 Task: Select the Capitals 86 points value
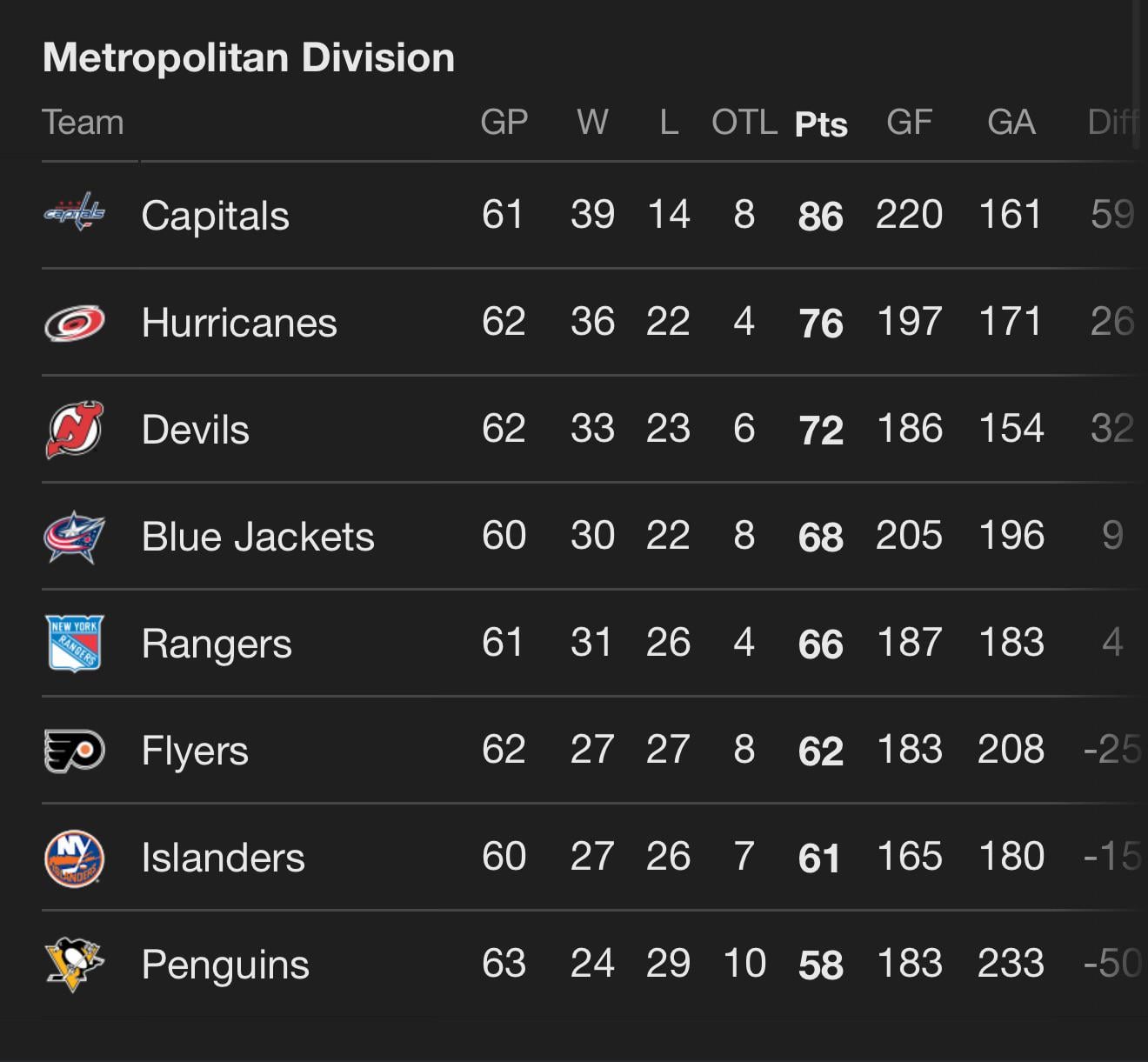point(820,216)
